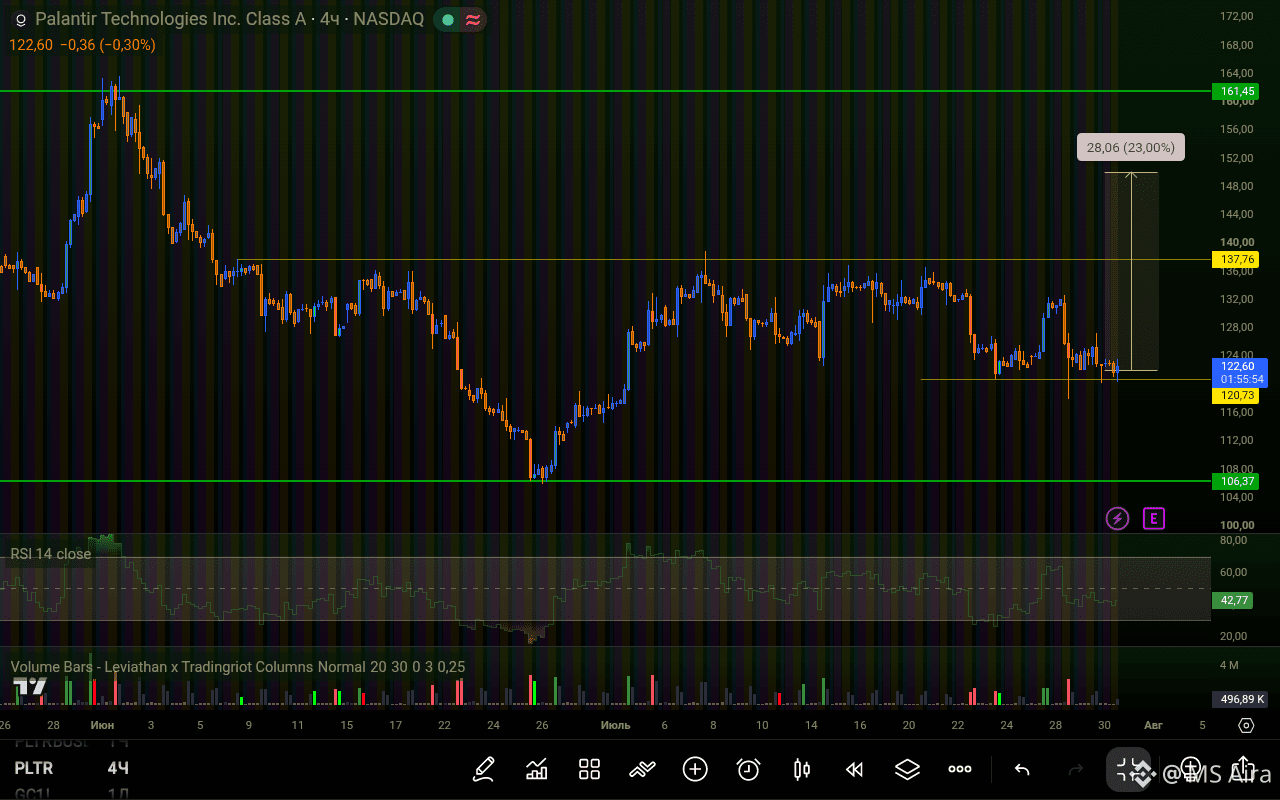Viewport: 1280px width, 800px height.
Task: Open the RSI 14 close indicator settings
Action: tap(51, 553)
